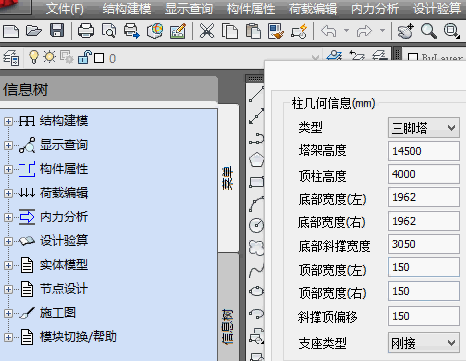Select the Polygon drawing tool
Viewport: 466px width, 361px height.
[256, 160]
